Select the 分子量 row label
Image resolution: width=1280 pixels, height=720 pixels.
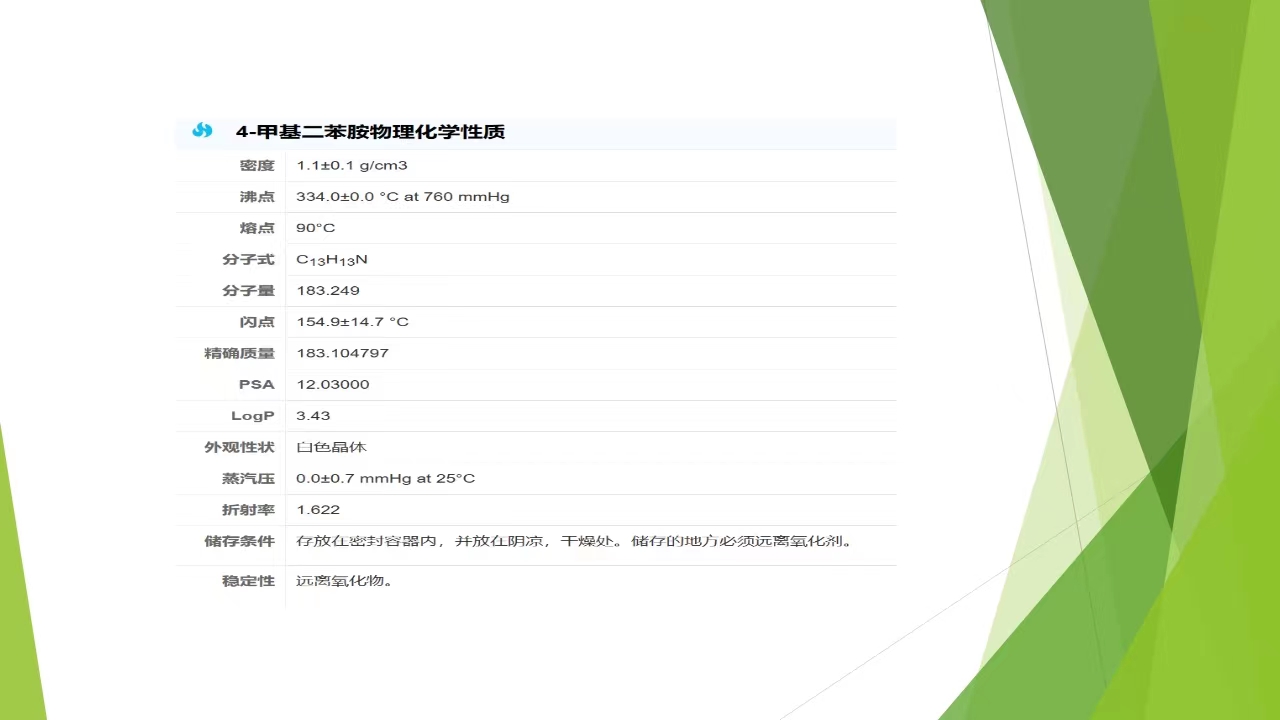point(248,291)
